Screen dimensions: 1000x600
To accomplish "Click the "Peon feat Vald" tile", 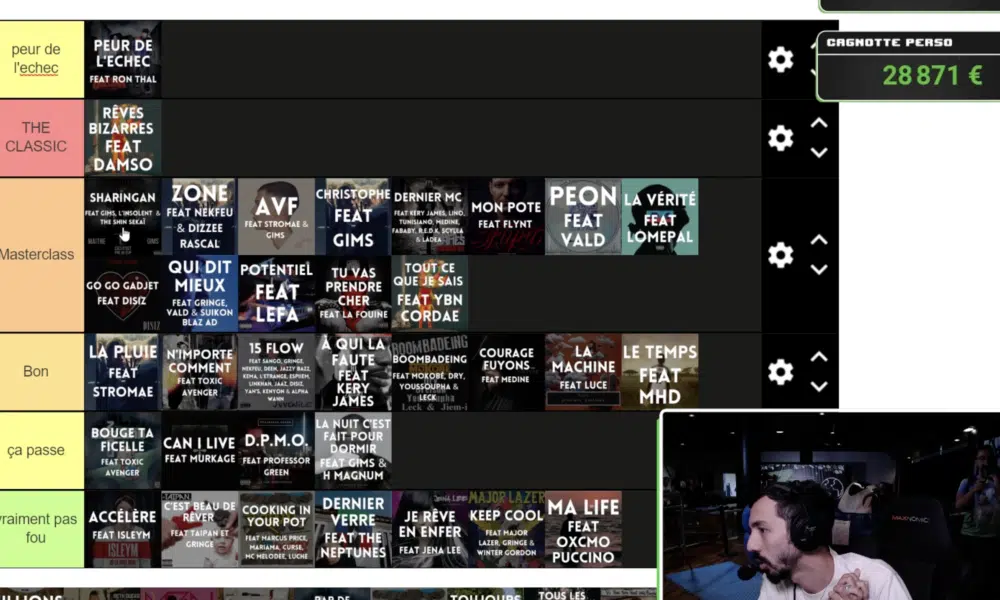I will (x=583, y=216).
